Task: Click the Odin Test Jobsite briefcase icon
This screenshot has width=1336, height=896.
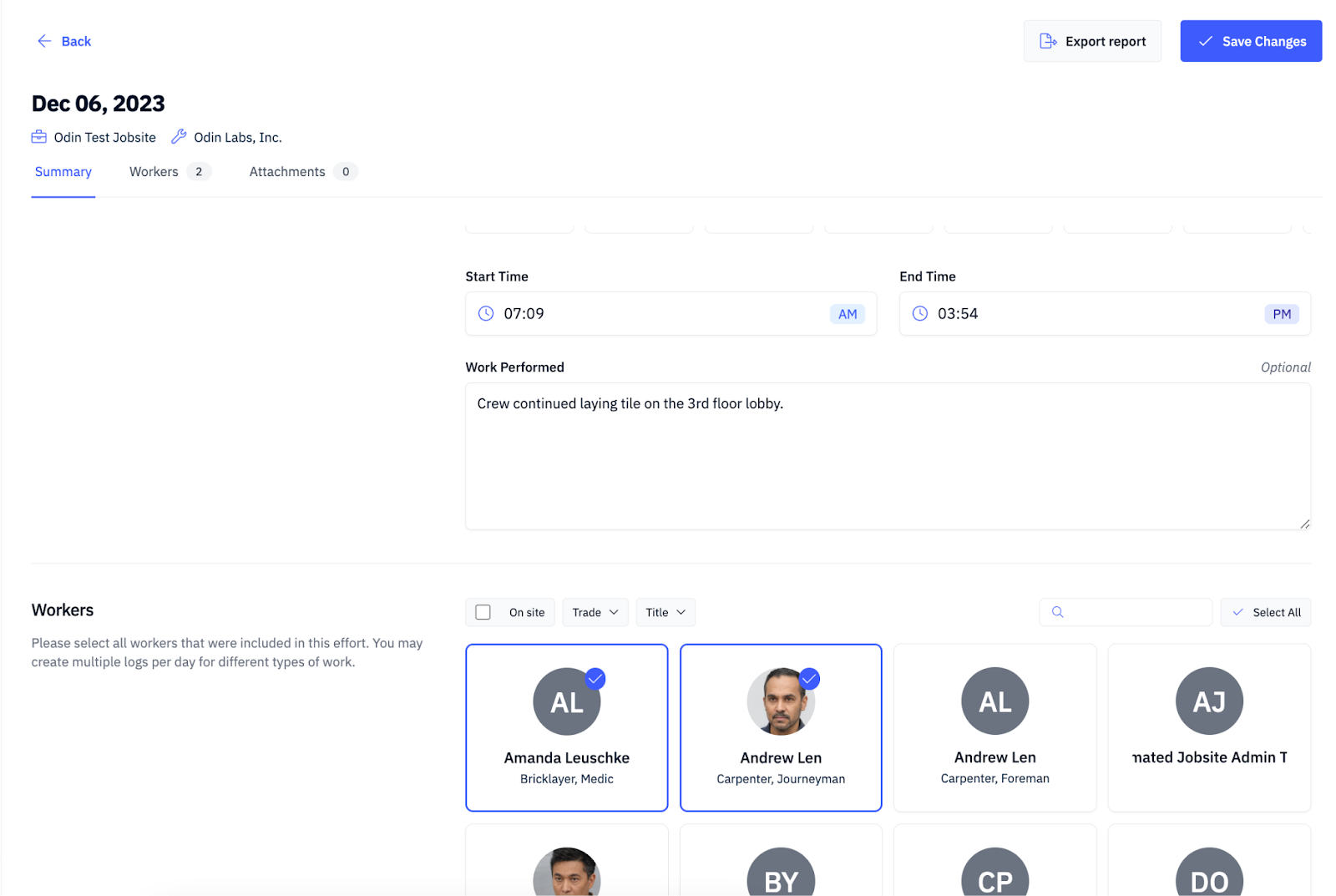Action: (39, 137)
